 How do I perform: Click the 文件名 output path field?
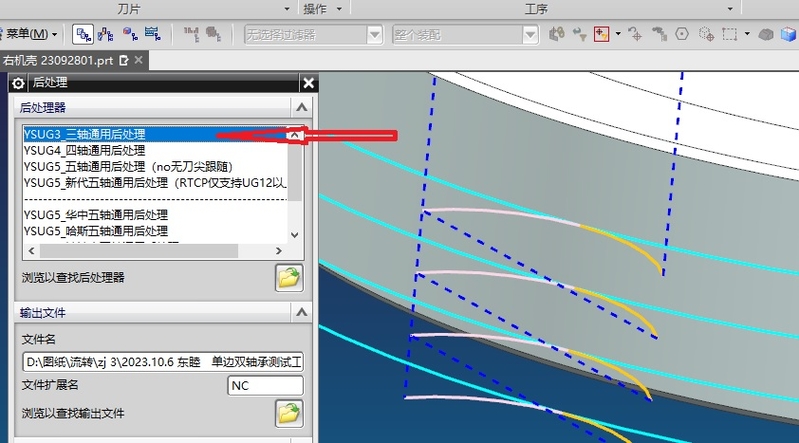point(163,362)
